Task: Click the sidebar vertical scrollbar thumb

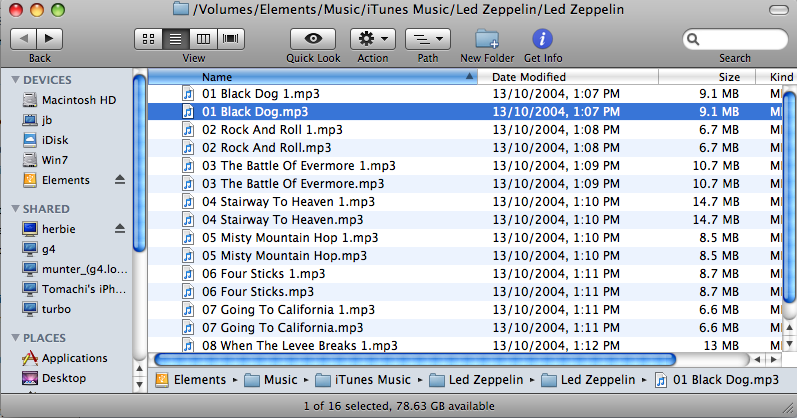Action: 139,163
